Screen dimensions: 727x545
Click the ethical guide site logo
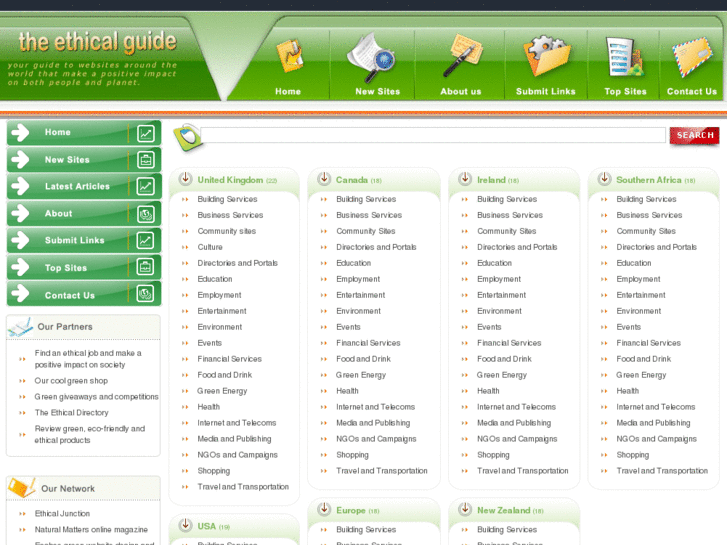pos(97,42)
